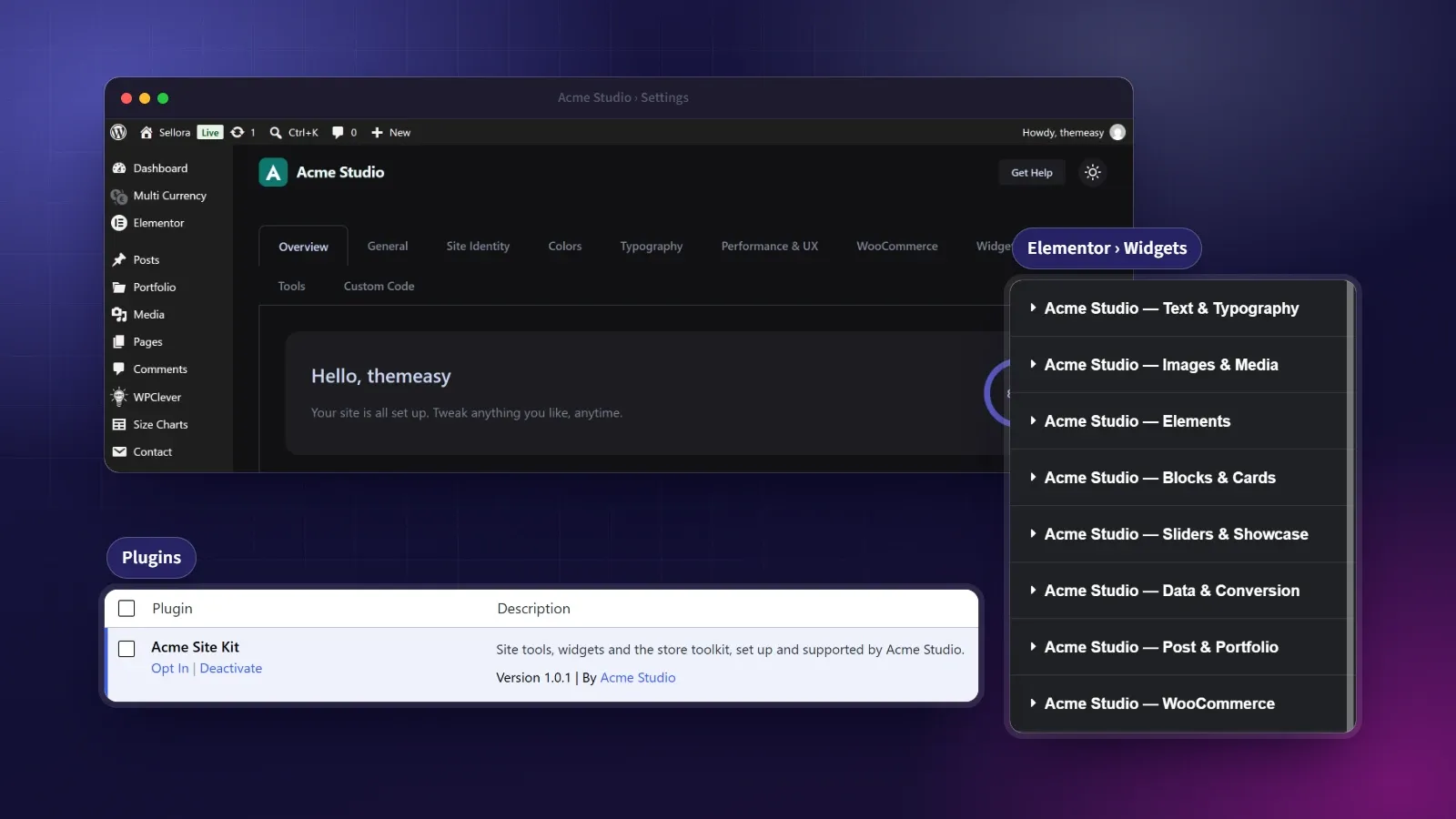
Task: Click the Pages icon in sidebar
Action: [x=119, y=341]
